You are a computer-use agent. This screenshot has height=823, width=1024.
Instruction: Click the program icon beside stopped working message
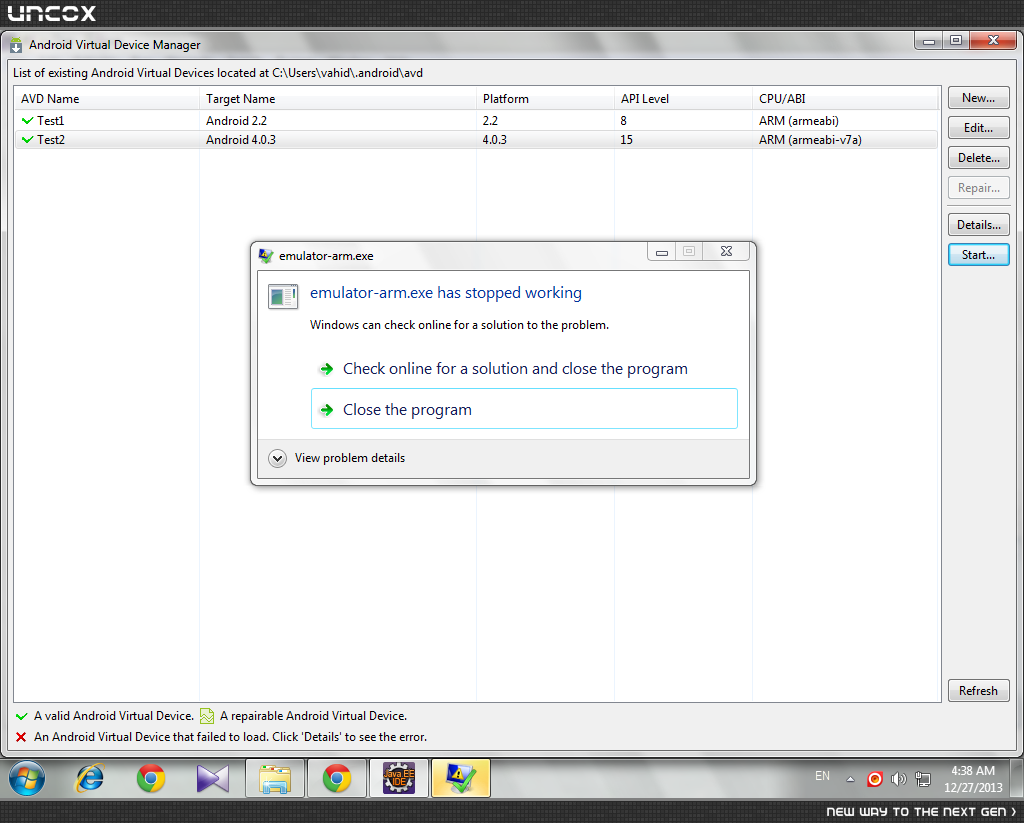pos(283,296)
